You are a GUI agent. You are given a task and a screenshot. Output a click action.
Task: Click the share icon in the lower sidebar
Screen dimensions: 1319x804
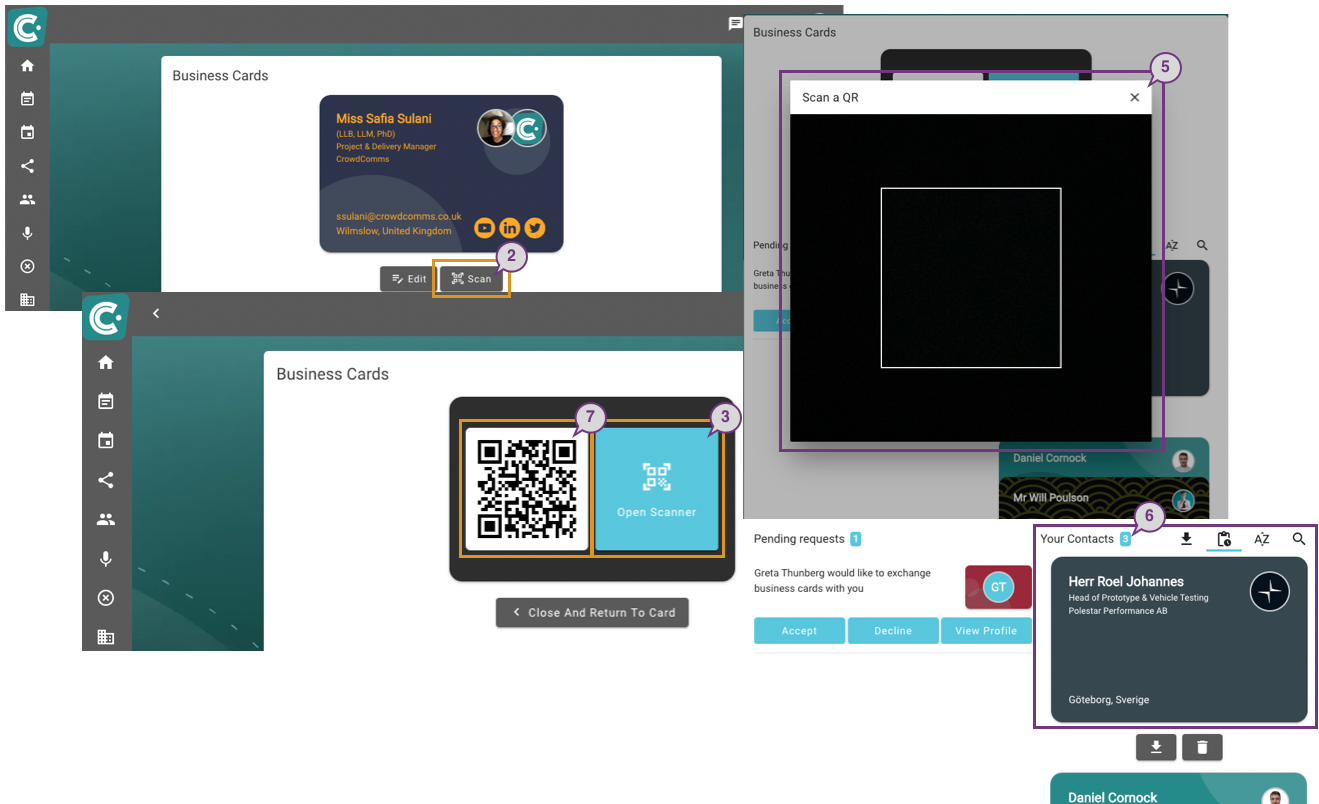pos(106,480)
